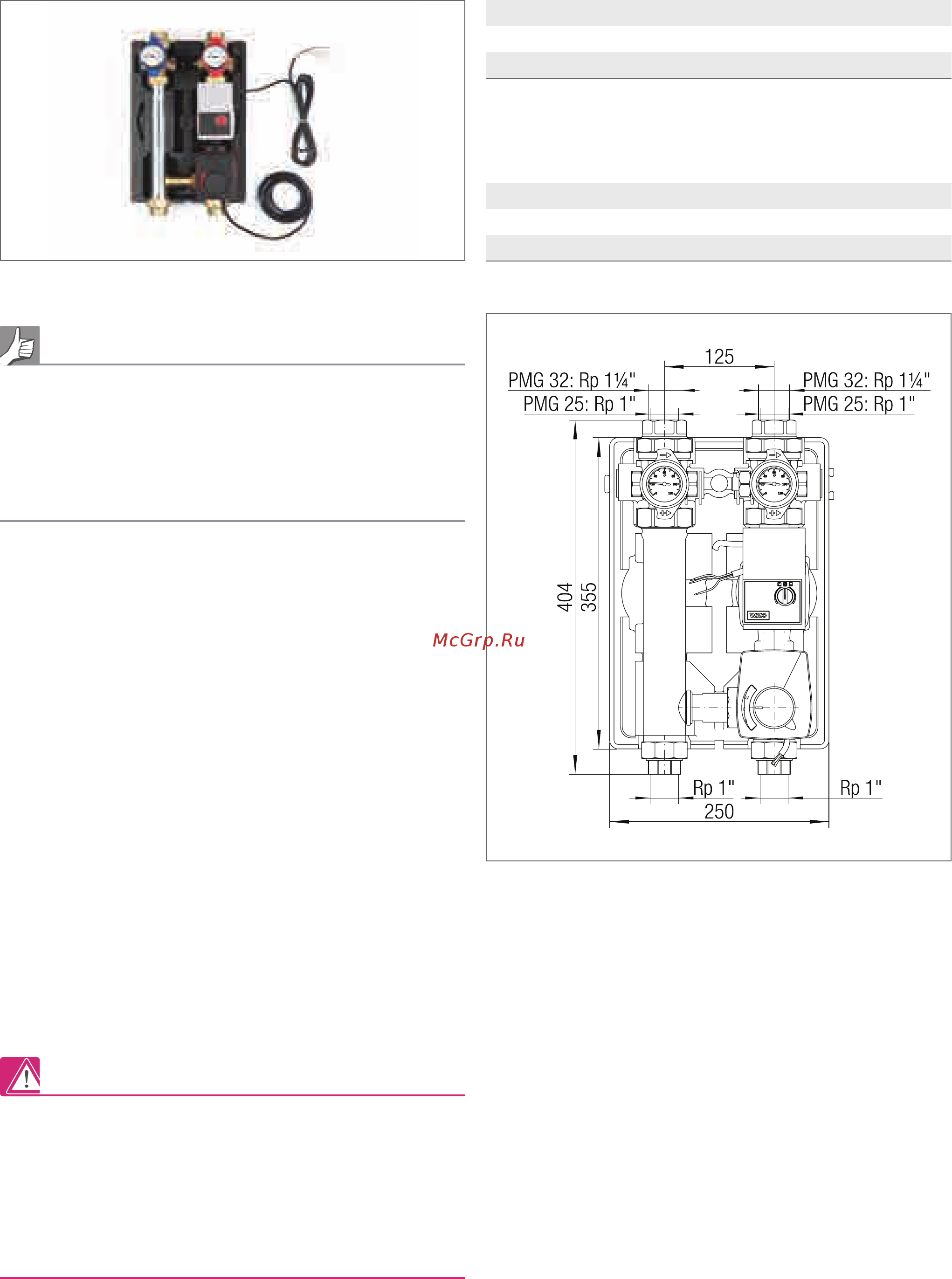The width and height of the screenshot is (952, 1279).
Task: Click the pink warning triangle icon
Action: pyautogui.click(x=20, y=1076)
